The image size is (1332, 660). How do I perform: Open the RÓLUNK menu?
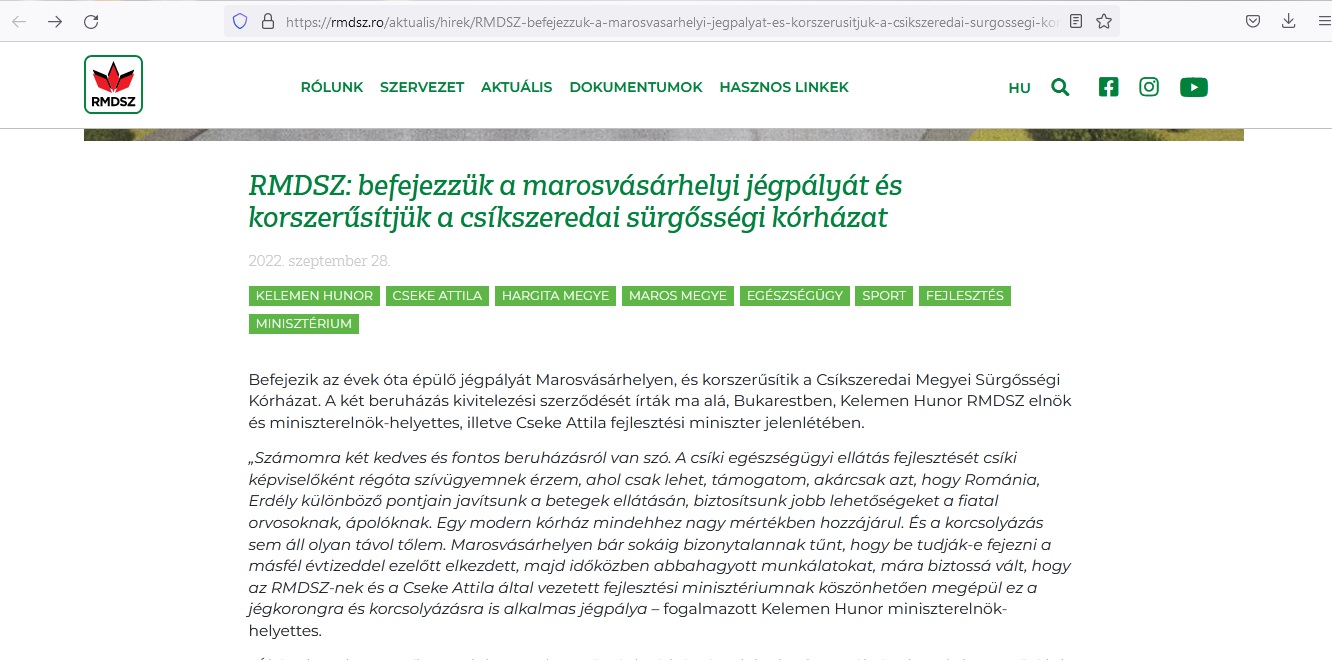point(332,87)
